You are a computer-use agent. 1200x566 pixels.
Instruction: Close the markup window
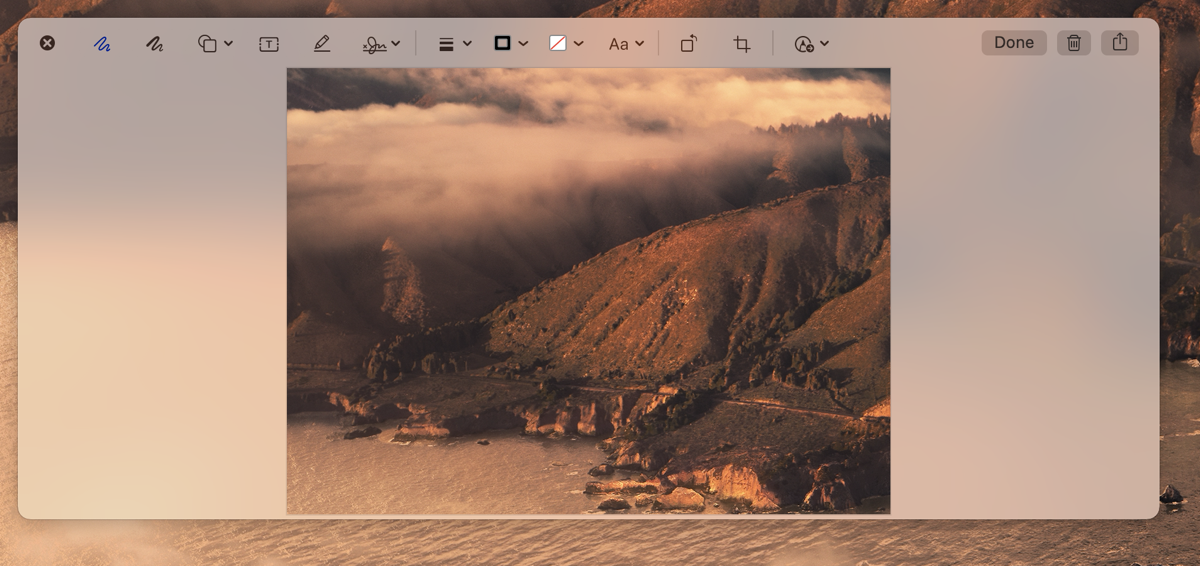click(47, 43)
